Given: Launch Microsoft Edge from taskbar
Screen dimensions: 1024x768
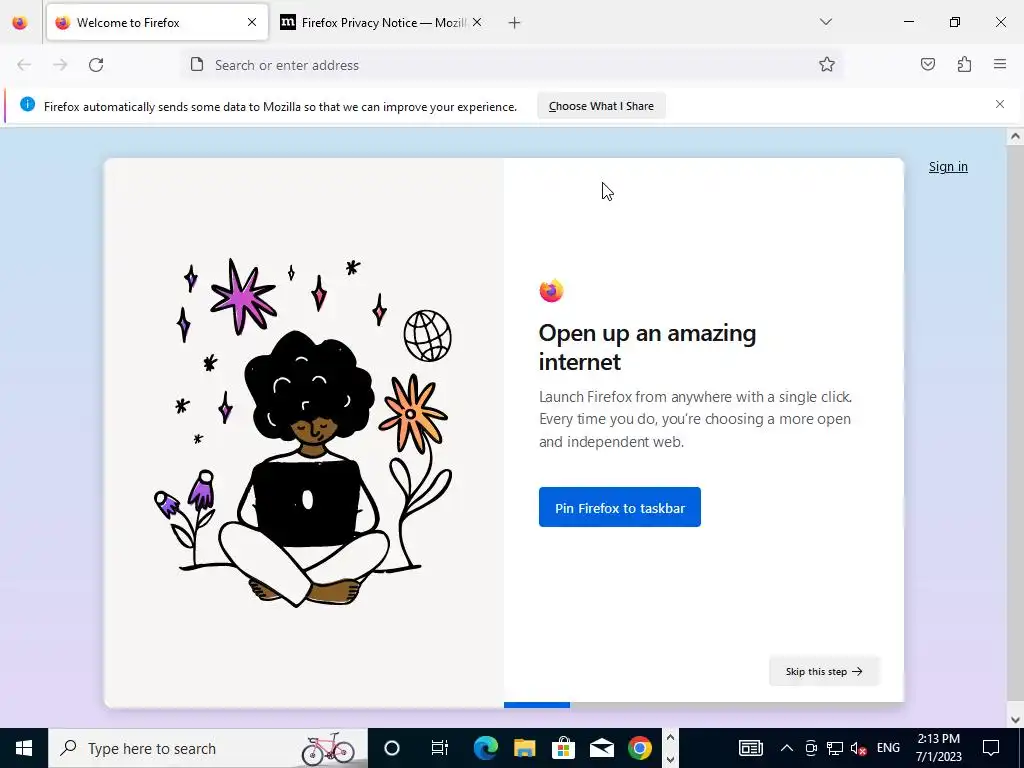Looking at the screenshot, I should point(485,748).
